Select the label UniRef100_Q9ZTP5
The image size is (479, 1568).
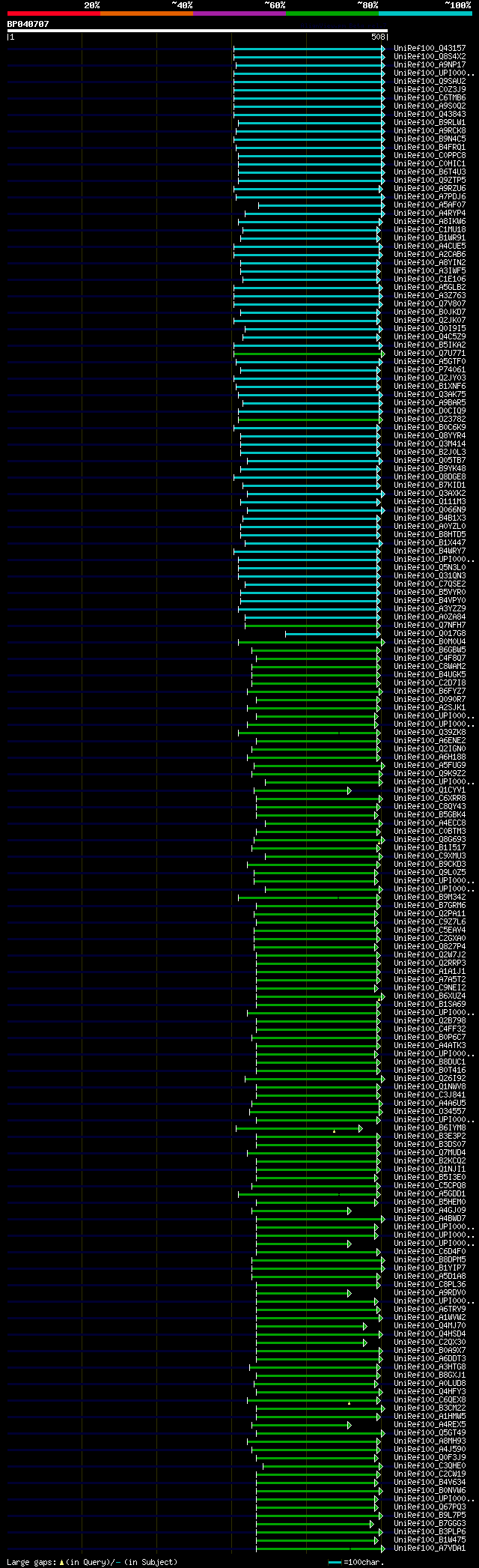(x=430, y=180)
